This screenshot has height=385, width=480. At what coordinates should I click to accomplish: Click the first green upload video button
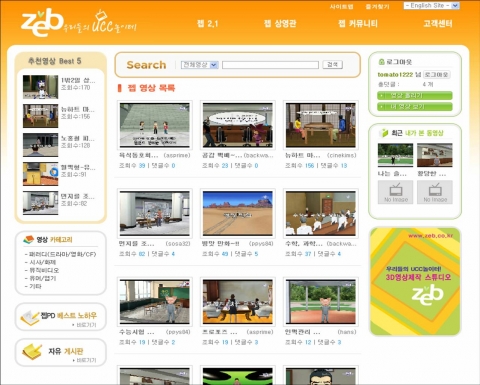[x=415, y=96]
